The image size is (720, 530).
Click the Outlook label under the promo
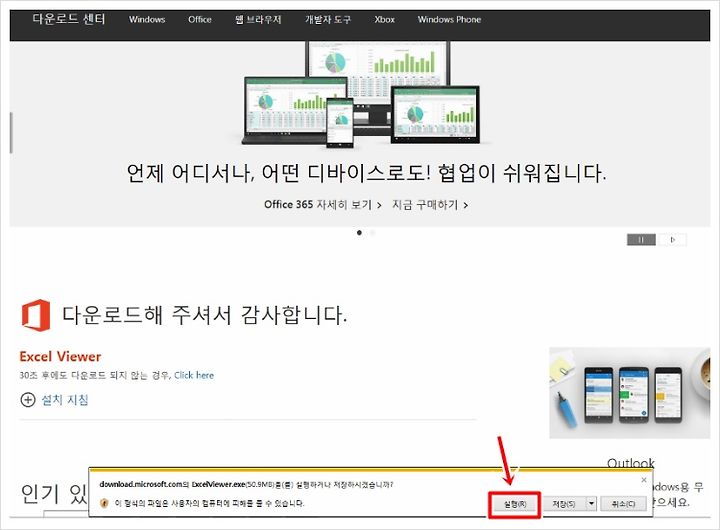630,462
